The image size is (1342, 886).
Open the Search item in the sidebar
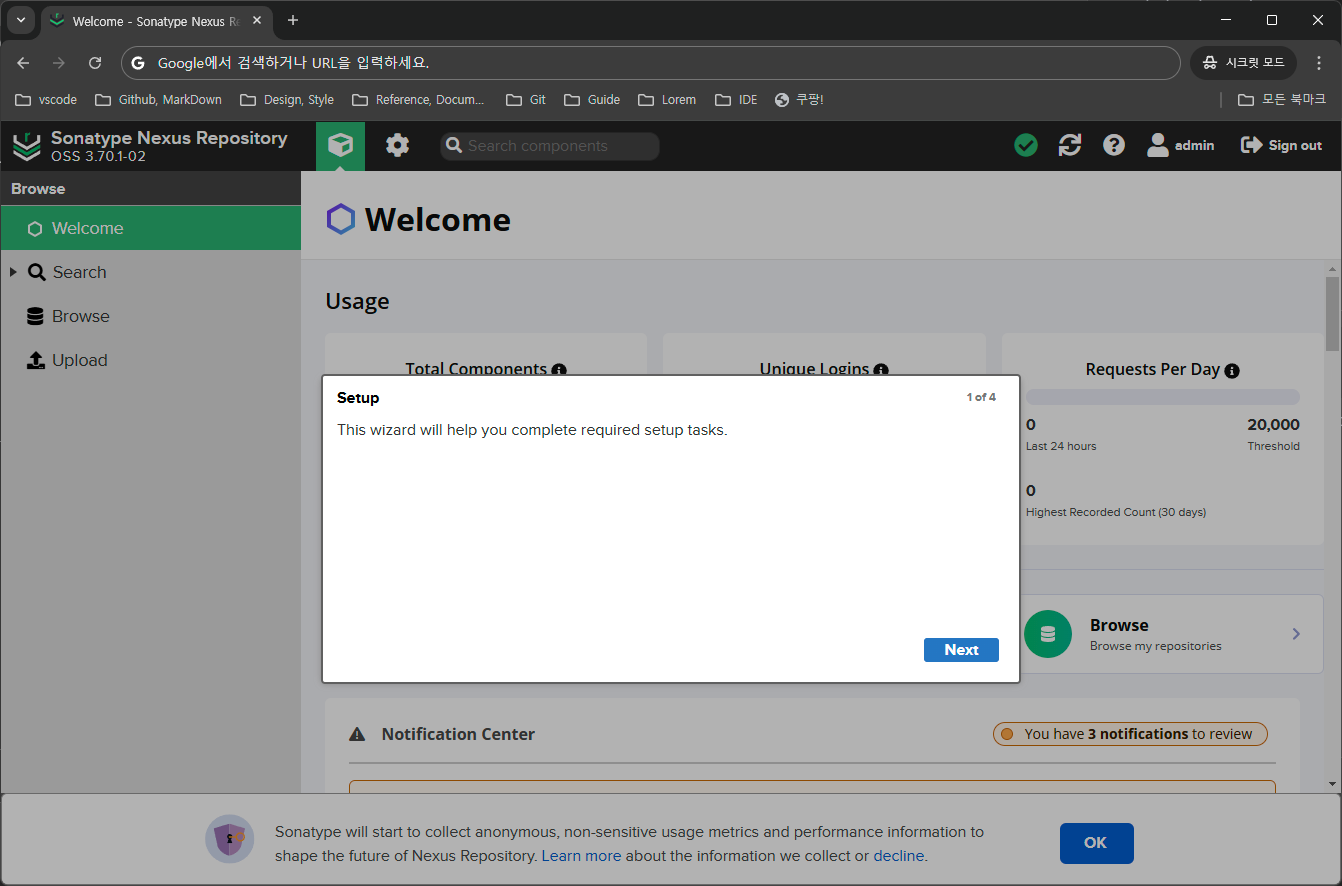coord(151,272)
